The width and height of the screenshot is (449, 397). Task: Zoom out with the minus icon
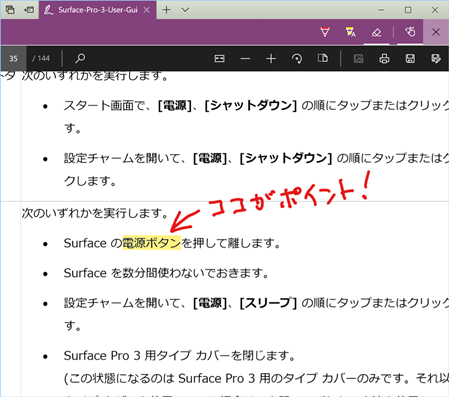click(245, 59)
